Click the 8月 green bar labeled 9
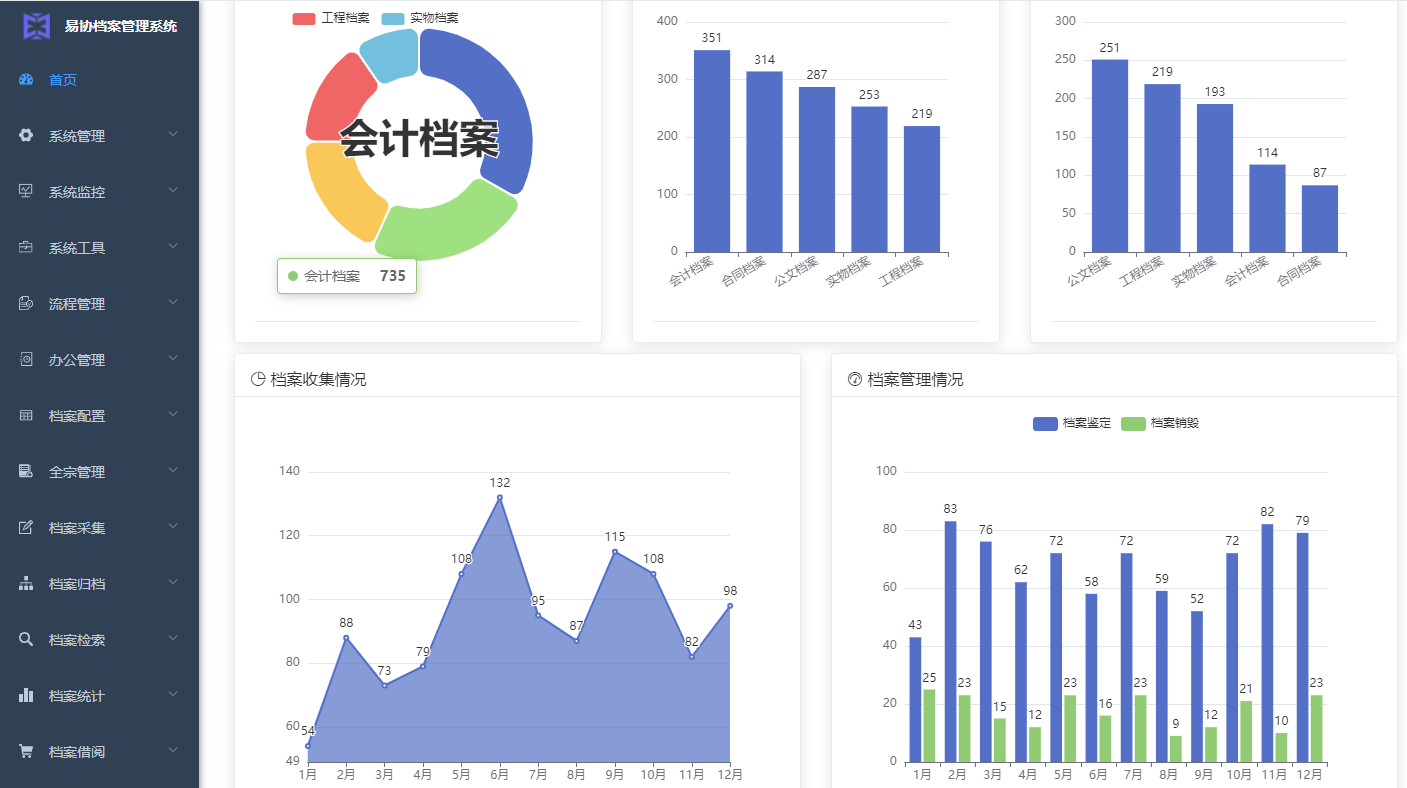 (x=1176, y=749)
